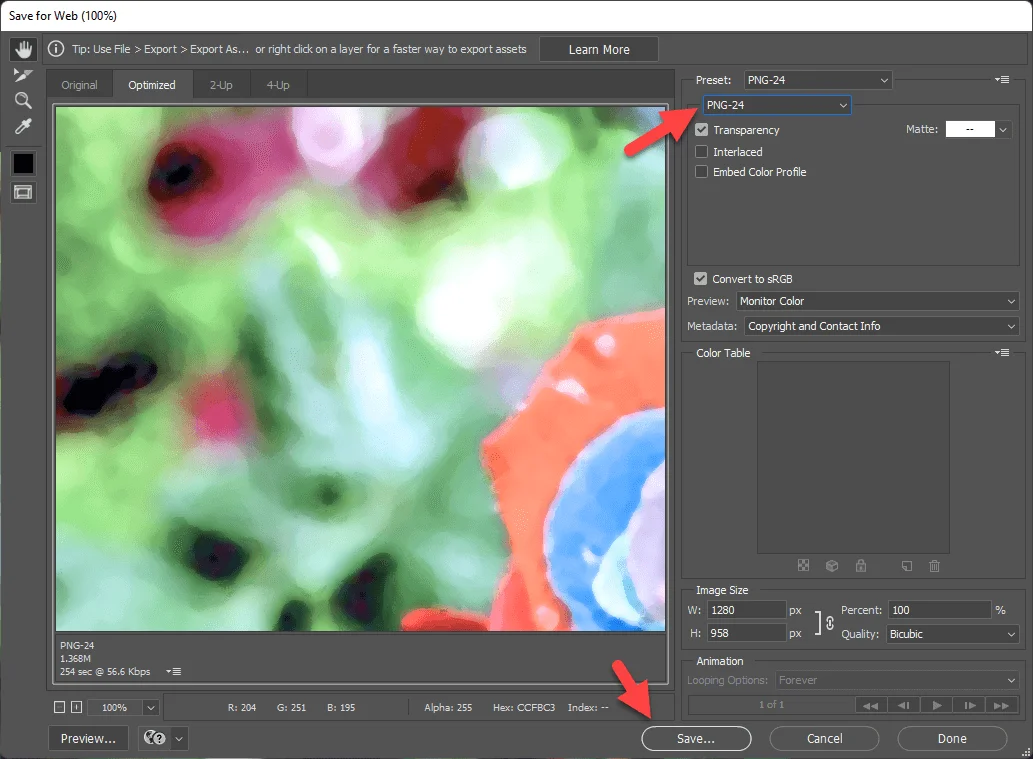Click the next frame animation button
Screen dimensions: 1033x759
click(x=969, y=705)
